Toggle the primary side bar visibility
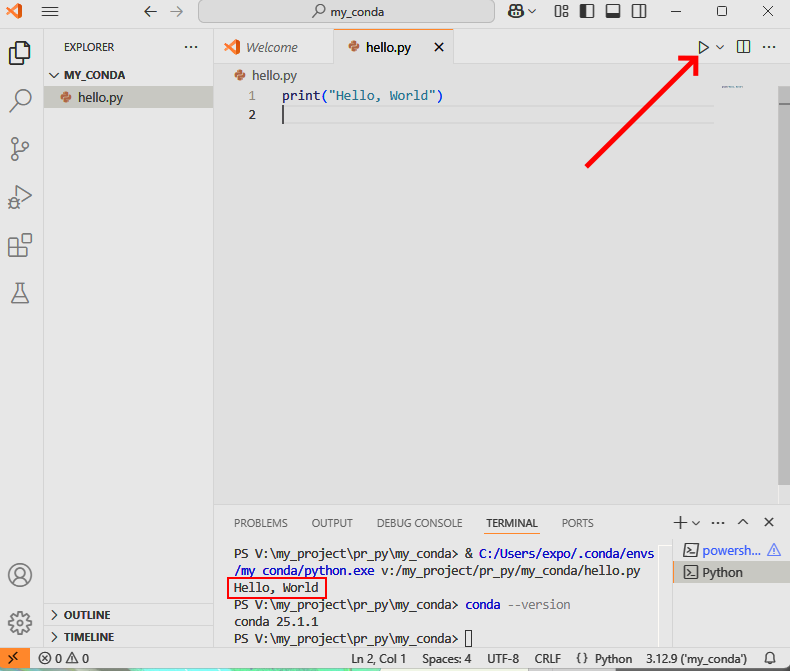This screenshot has width=790, height=671. pos(586,11)
